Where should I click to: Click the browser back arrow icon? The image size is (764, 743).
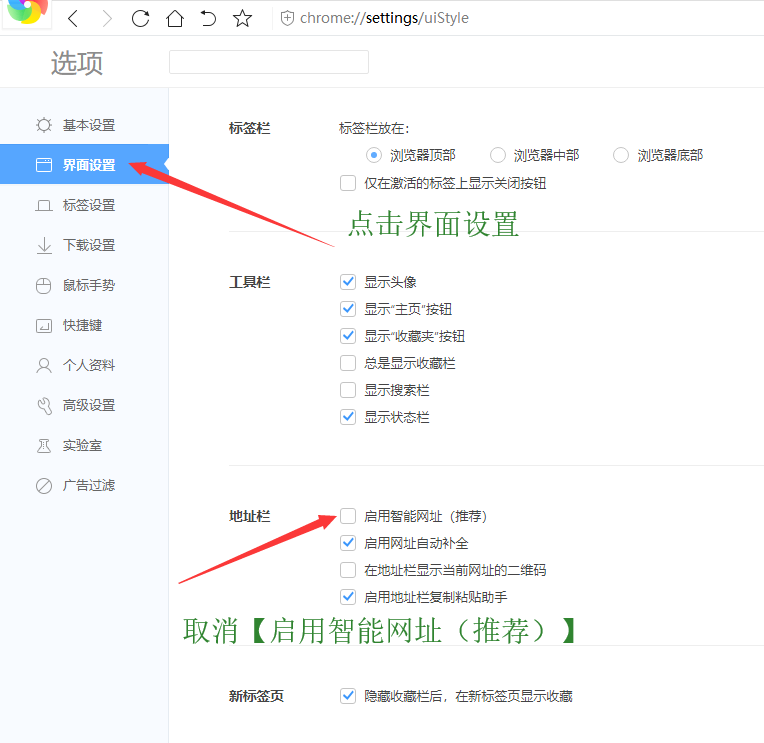(x=73, y=18)
